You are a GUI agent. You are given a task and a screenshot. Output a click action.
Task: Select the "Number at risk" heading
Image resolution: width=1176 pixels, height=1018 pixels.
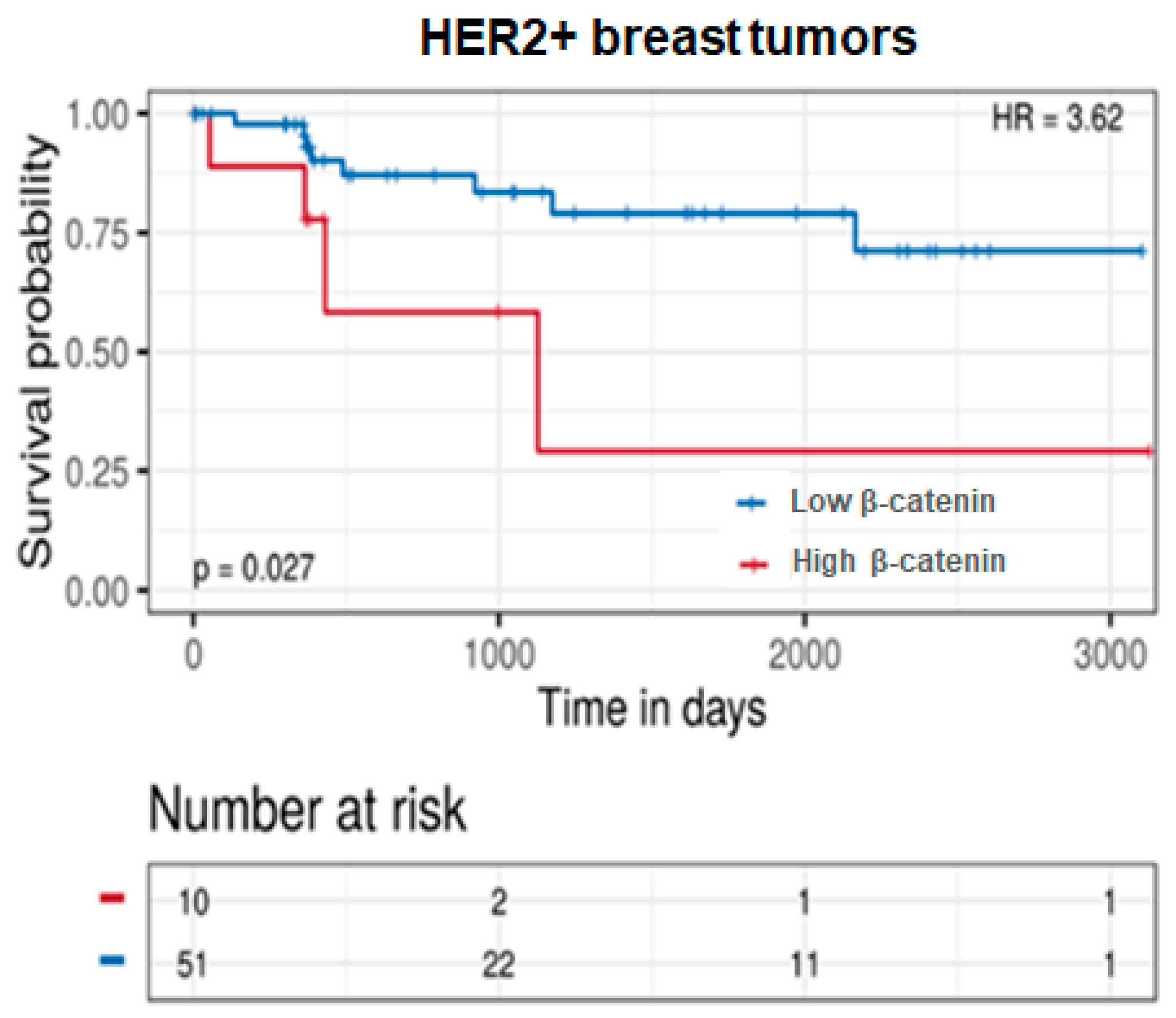(x=307, y=810)
